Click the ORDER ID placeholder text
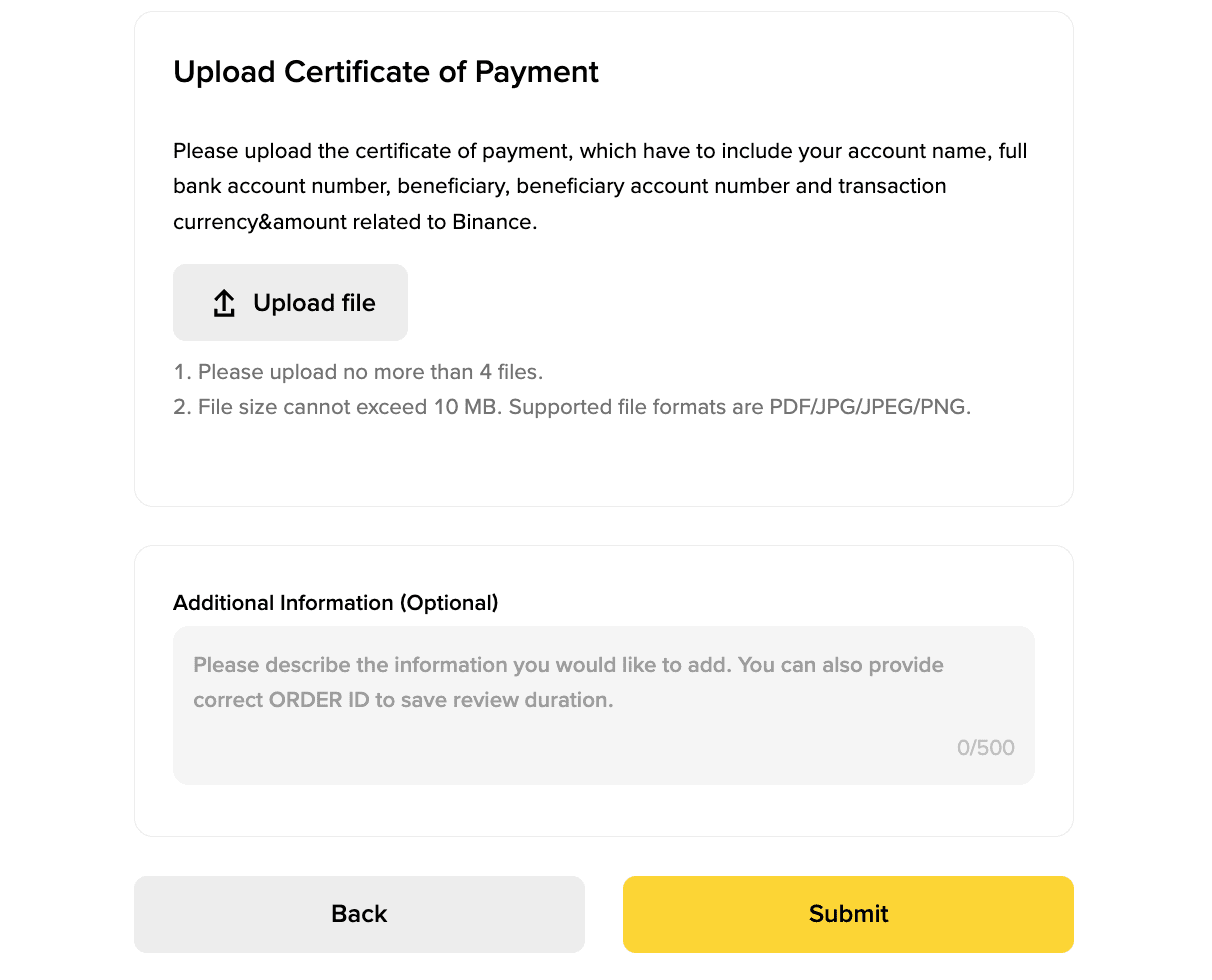 click(x=320, y=700)
